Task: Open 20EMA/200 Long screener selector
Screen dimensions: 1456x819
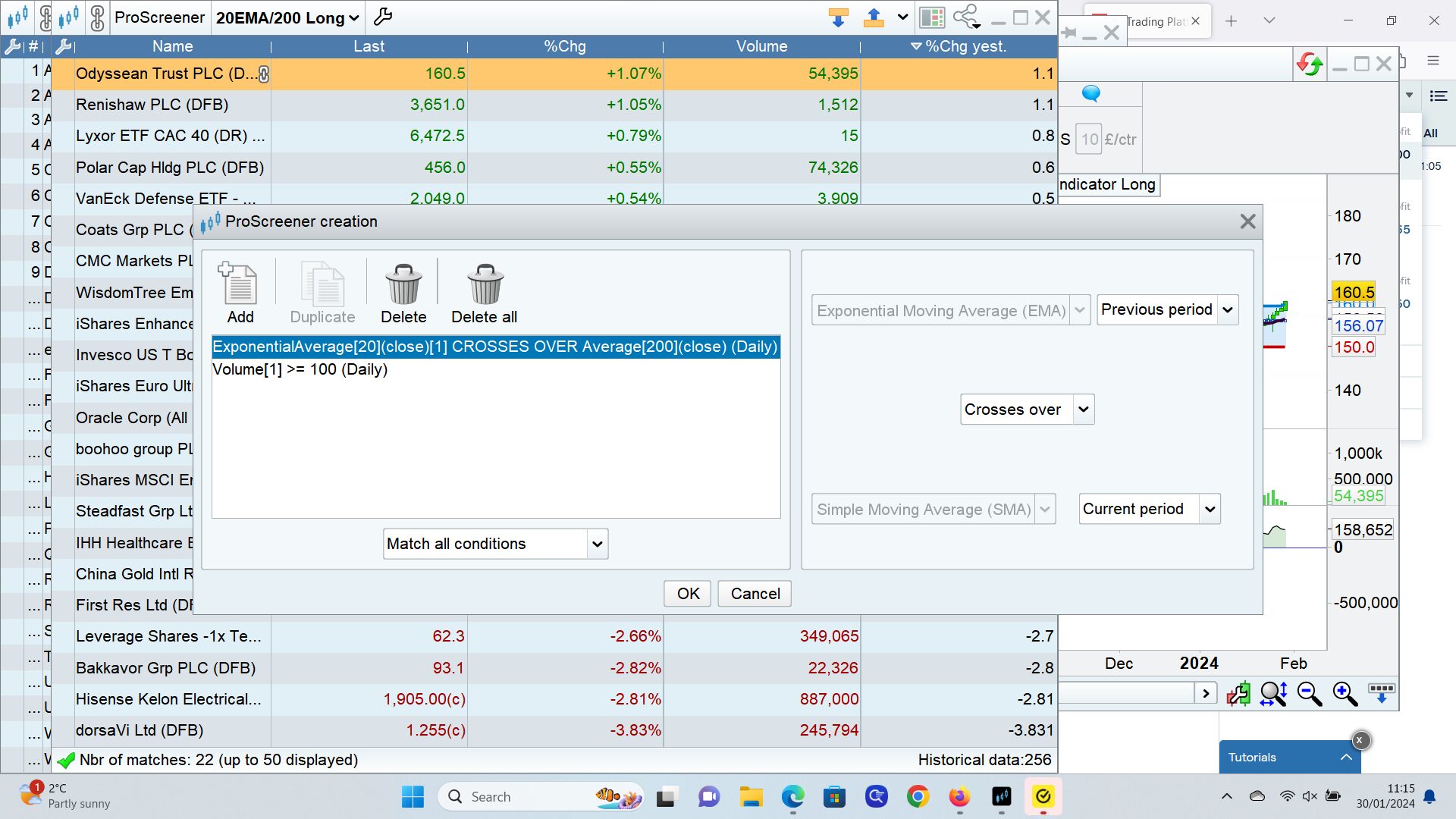Action: point(287,17)
